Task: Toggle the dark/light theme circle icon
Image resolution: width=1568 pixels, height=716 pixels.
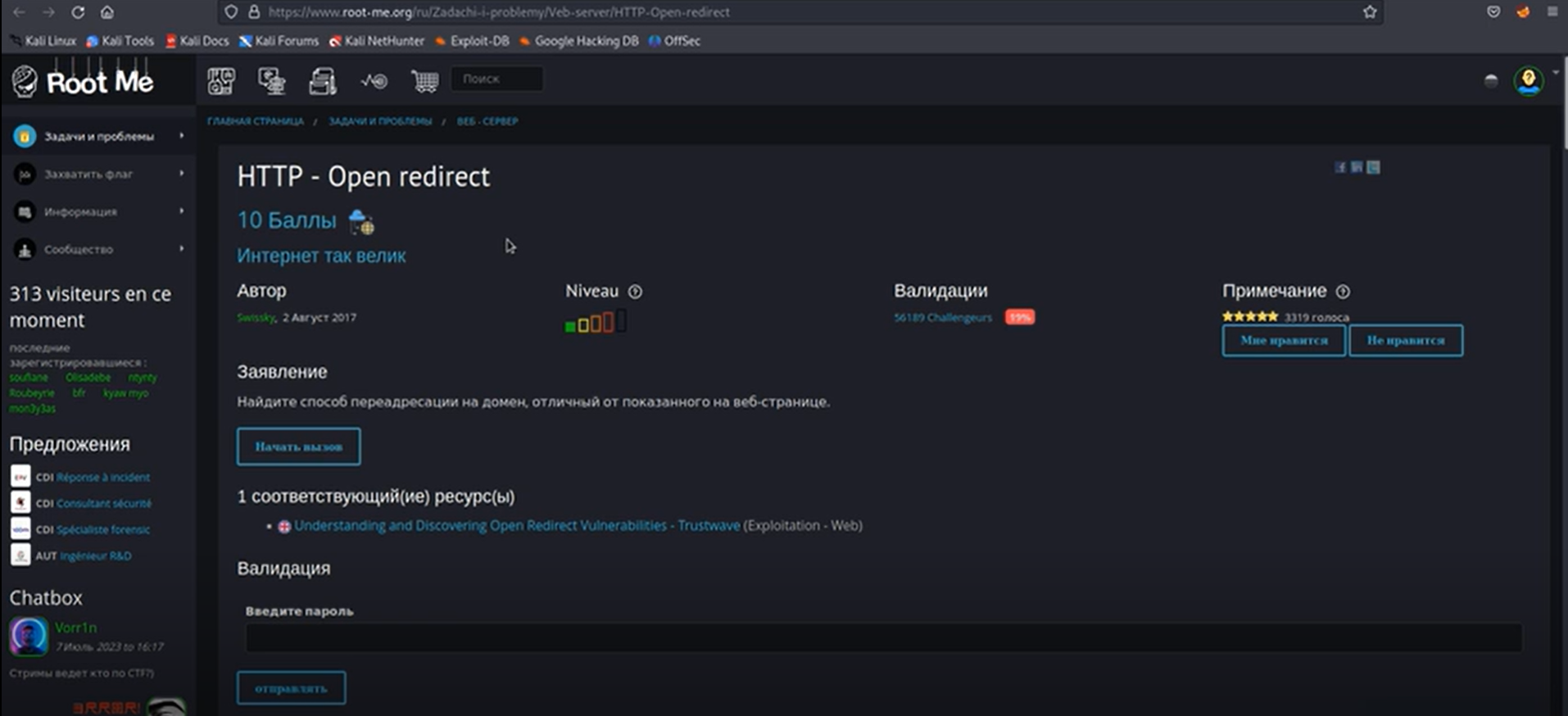Action: tap(1491, 80)
